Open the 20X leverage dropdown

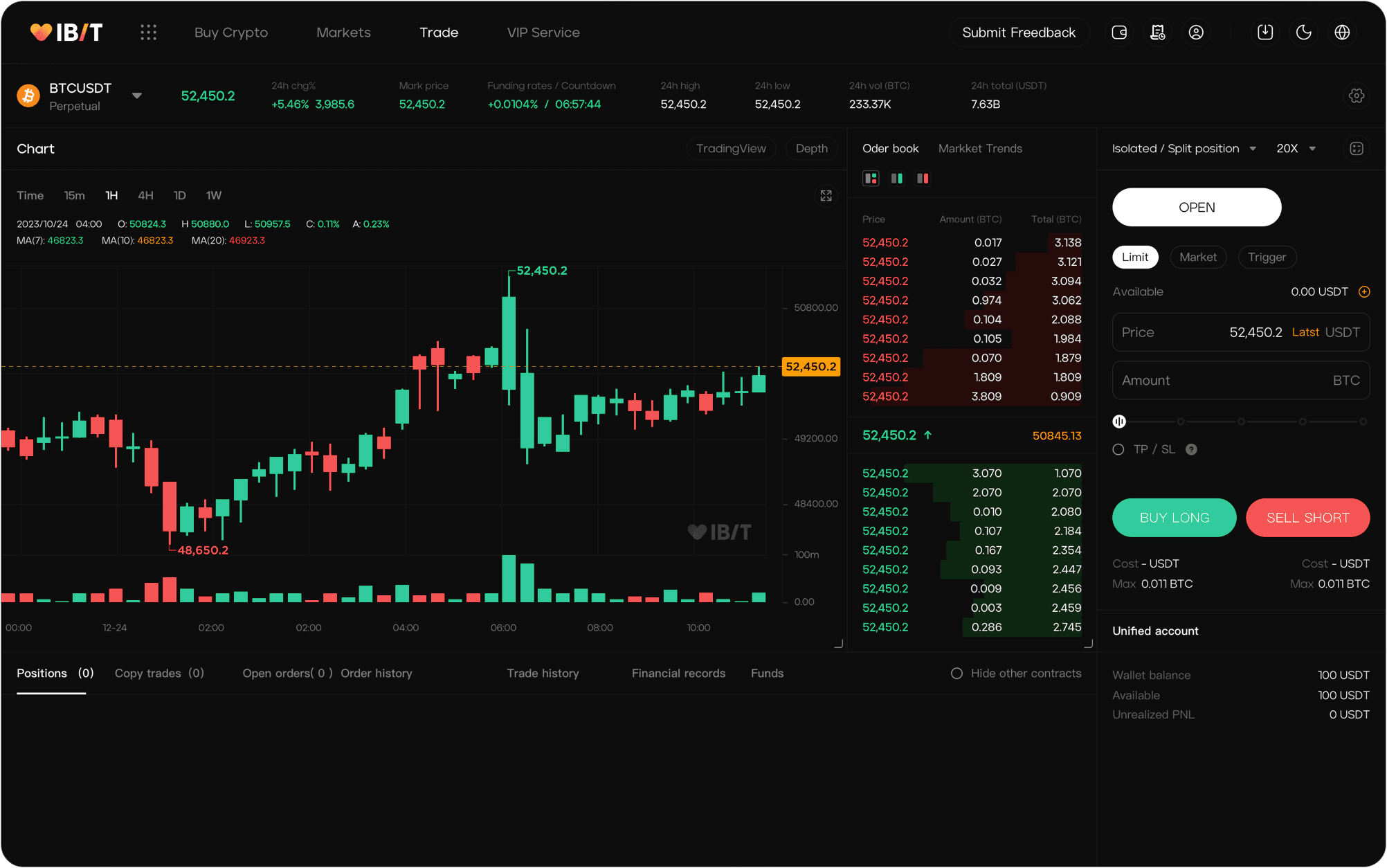pyautogui.click(x=1297, y=148)
